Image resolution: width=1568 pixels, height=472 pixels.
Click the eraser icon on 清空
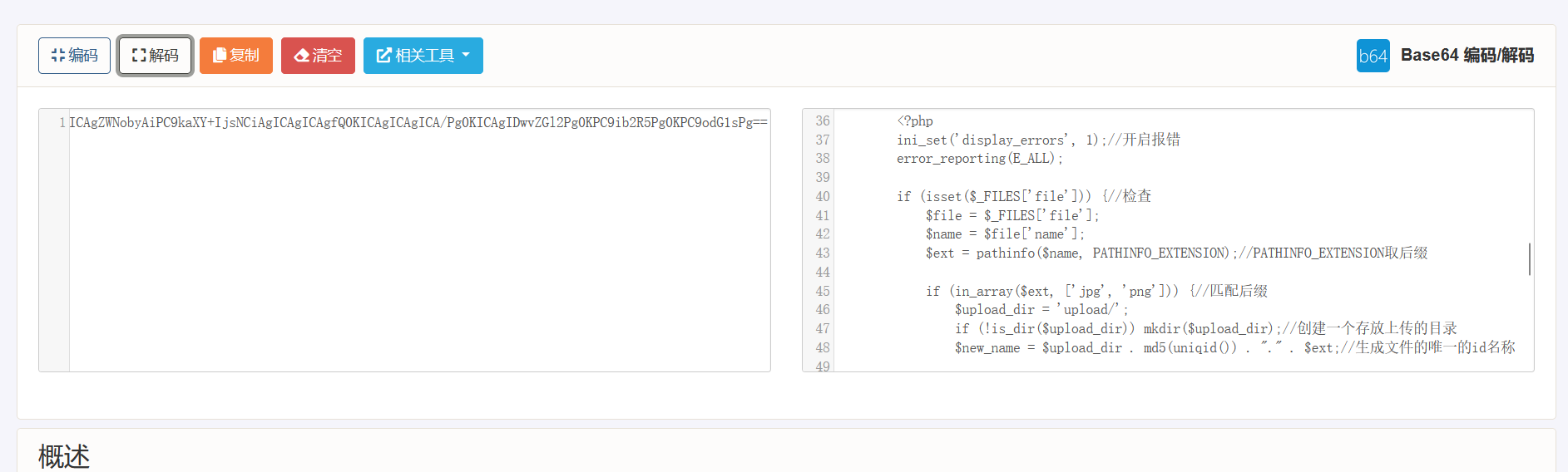[x=302, y=56]
